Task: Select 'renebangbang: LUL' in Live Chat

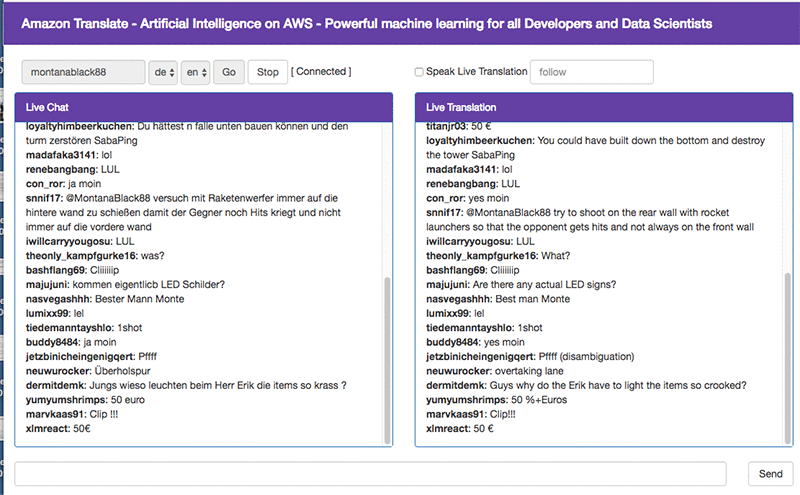Action: [72, 169]
